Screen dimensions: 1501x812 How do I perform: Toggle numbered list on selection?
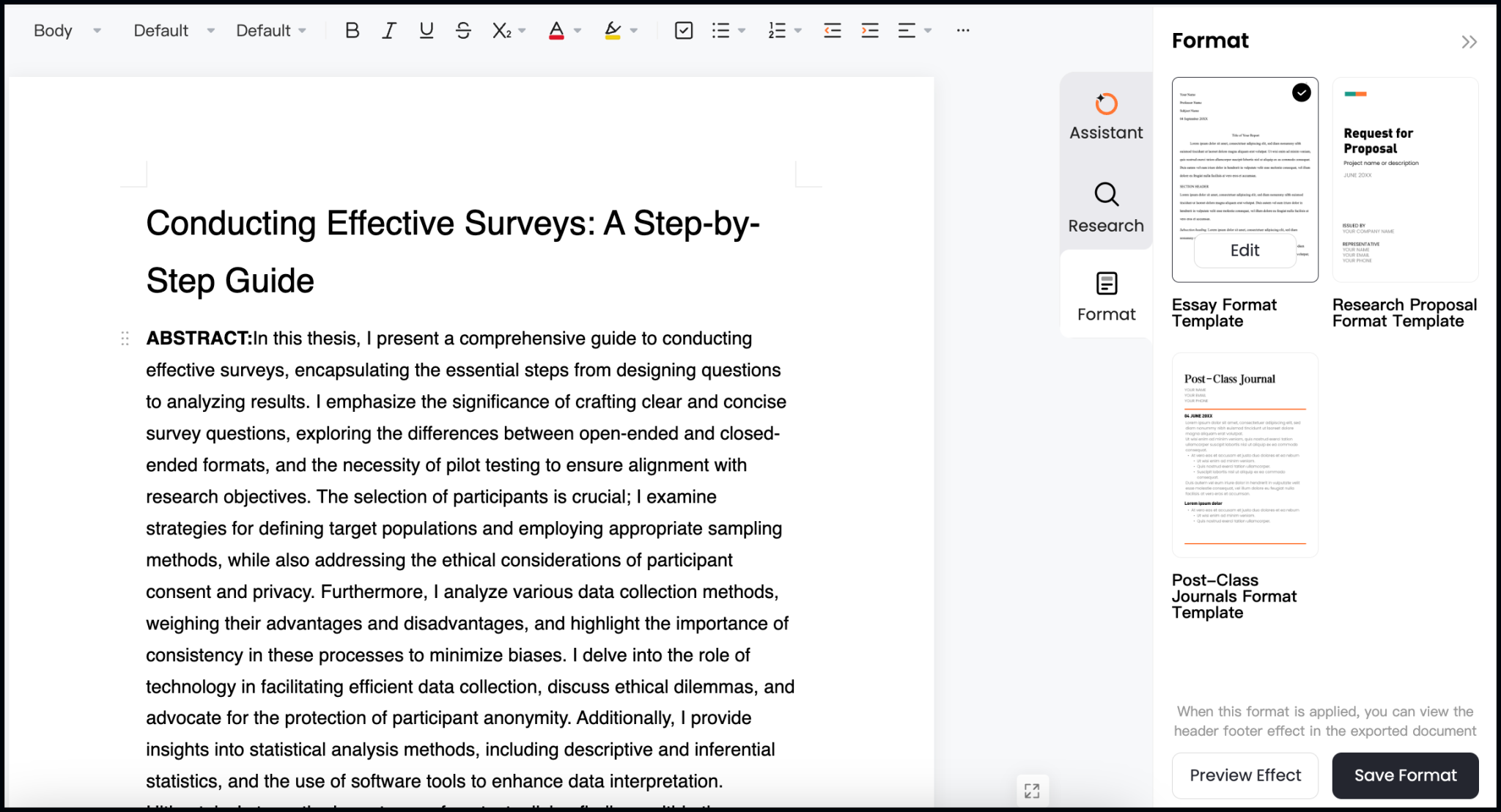pyautogui.click(x=777, y=30)
